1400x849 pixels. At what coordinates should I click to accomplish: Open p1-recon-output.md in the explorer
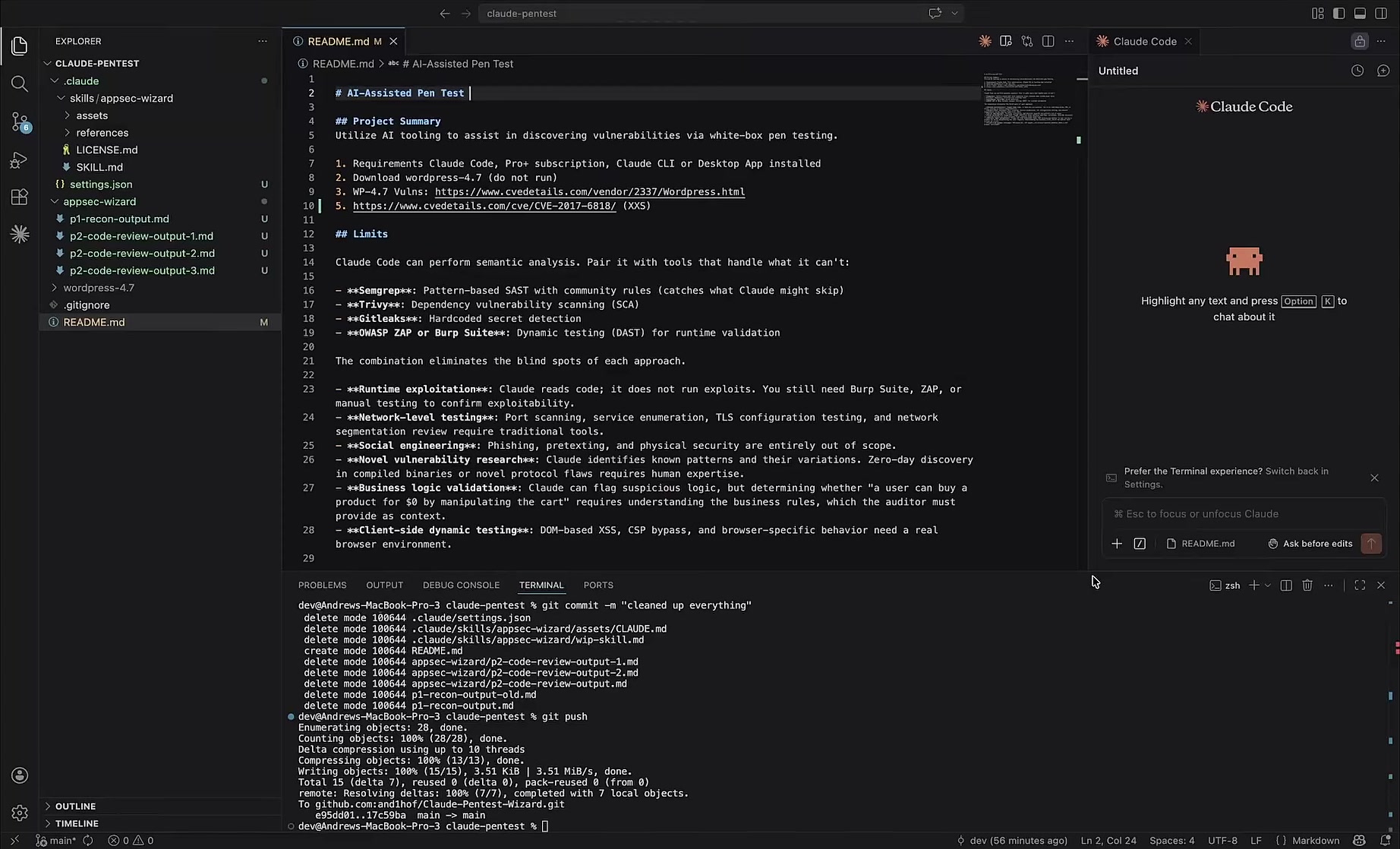(119, 219)
